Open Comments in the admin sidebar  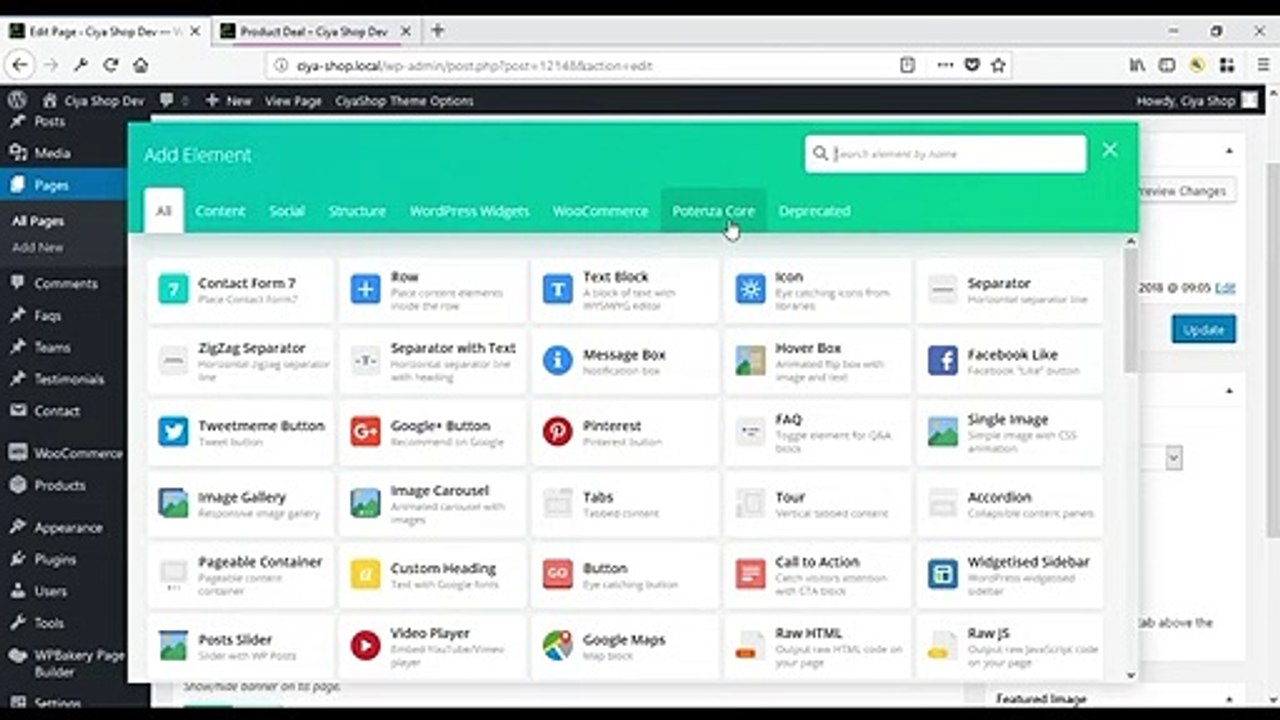pyautogui.click(x=64, y=283)
